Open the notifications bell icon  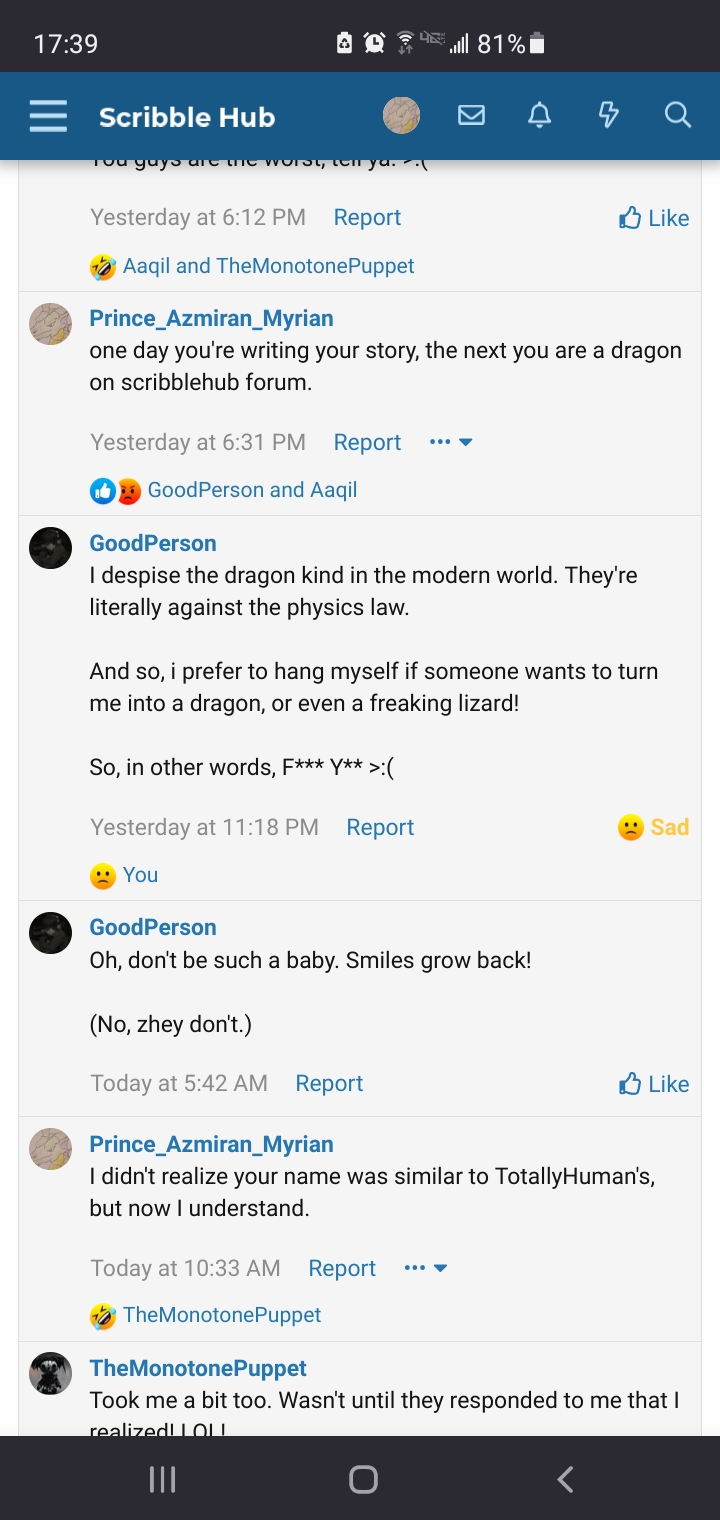[539, 115]
